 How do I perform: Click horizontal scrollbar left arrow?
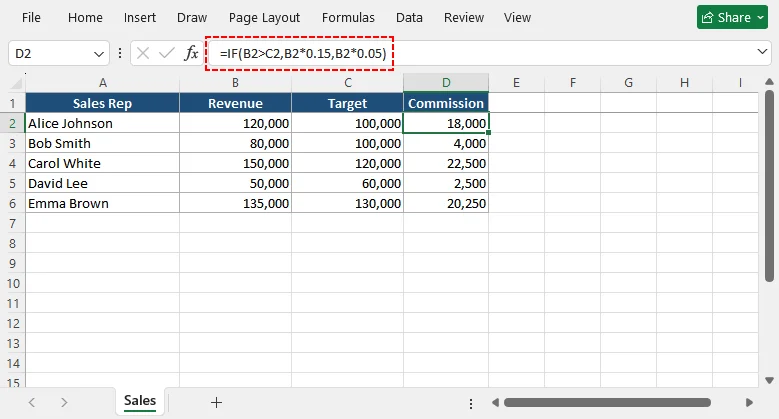(x=495, y=403)
